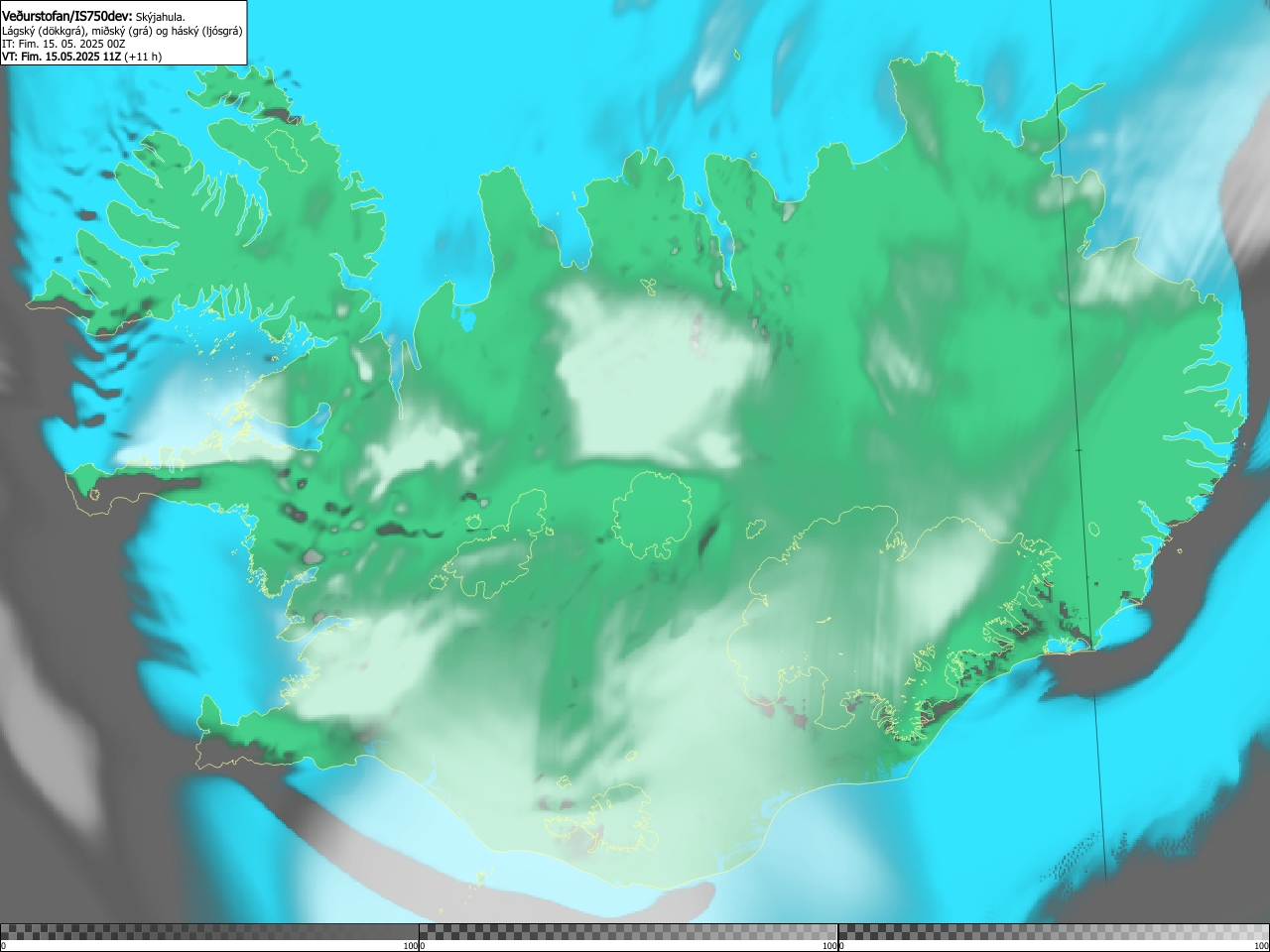Click the light grey high-cloud colour scale bar
Viewport: 1270px width, 952px height.
coord(1054,932)
